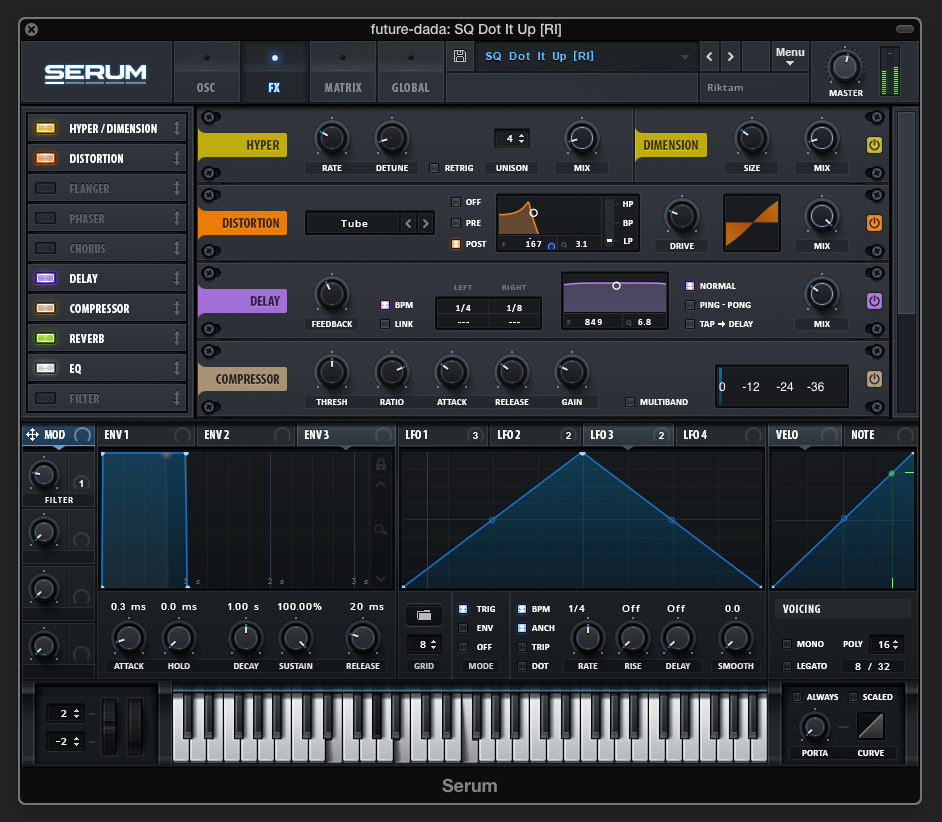Select the Compressor rack entry

(107, 308)
